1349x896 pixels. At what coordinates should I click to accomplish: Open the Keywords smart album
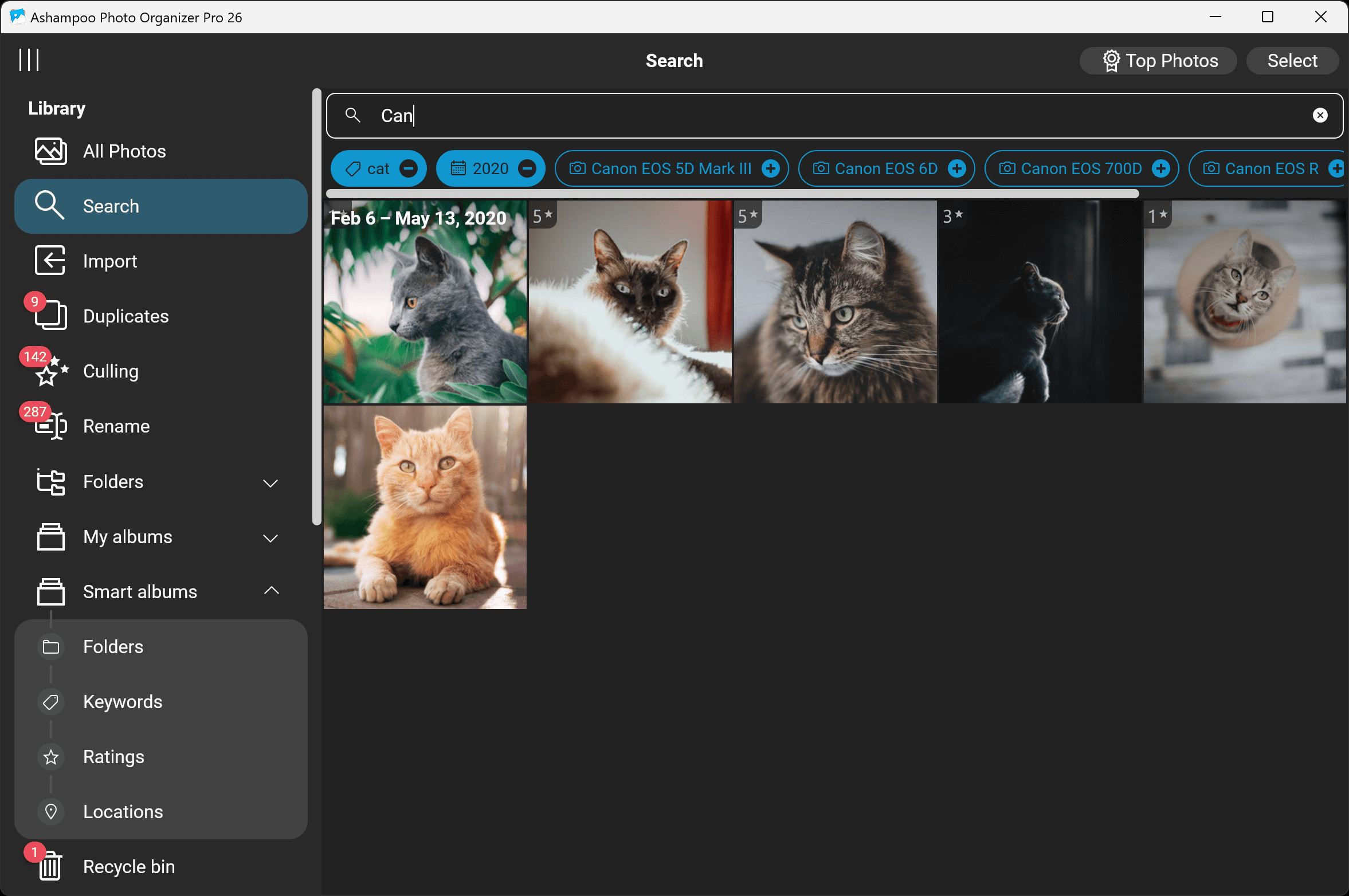click(123, 702)
